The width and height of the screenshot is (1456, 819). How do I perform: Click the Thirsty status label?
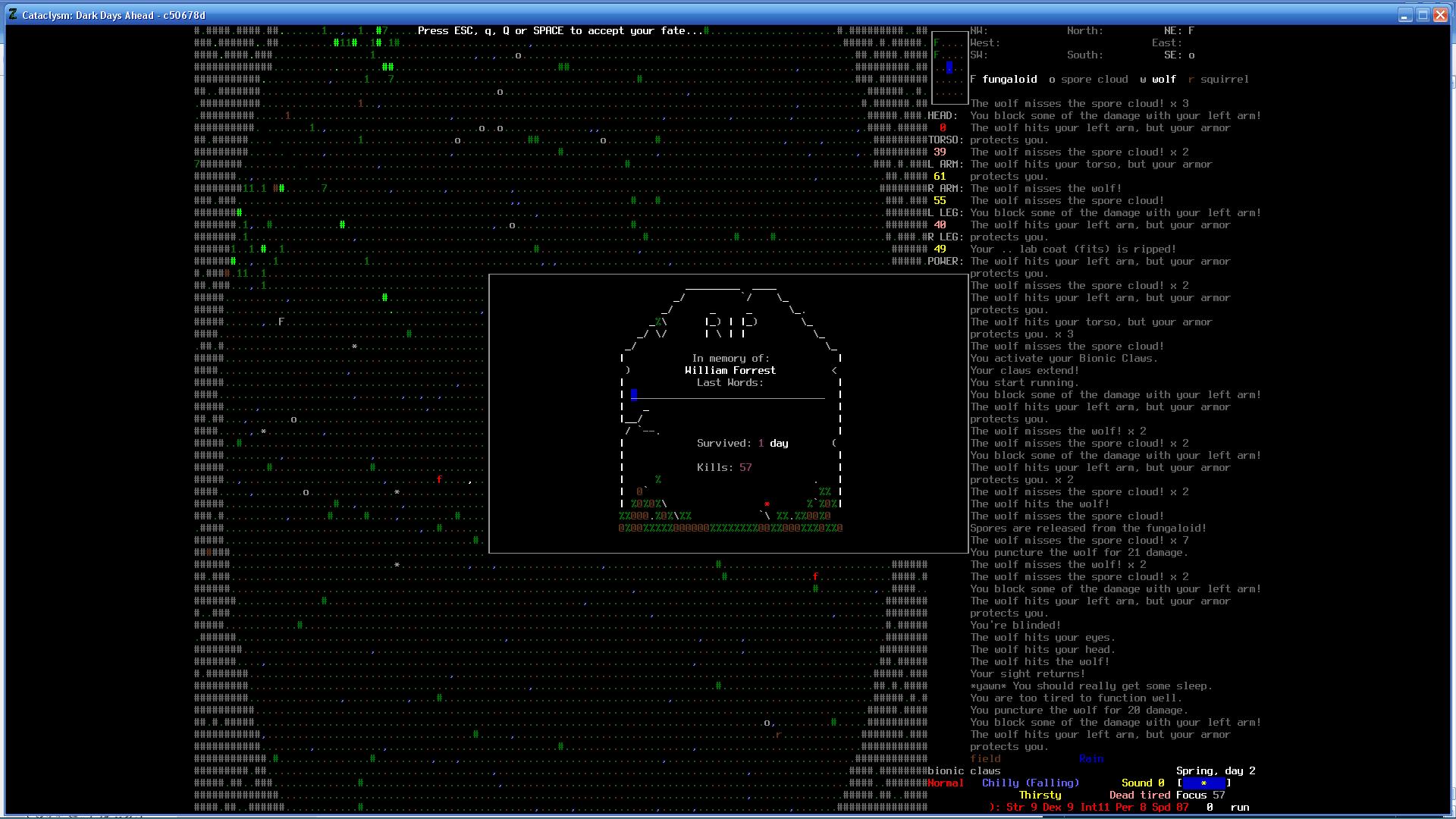pos(1040,795)
